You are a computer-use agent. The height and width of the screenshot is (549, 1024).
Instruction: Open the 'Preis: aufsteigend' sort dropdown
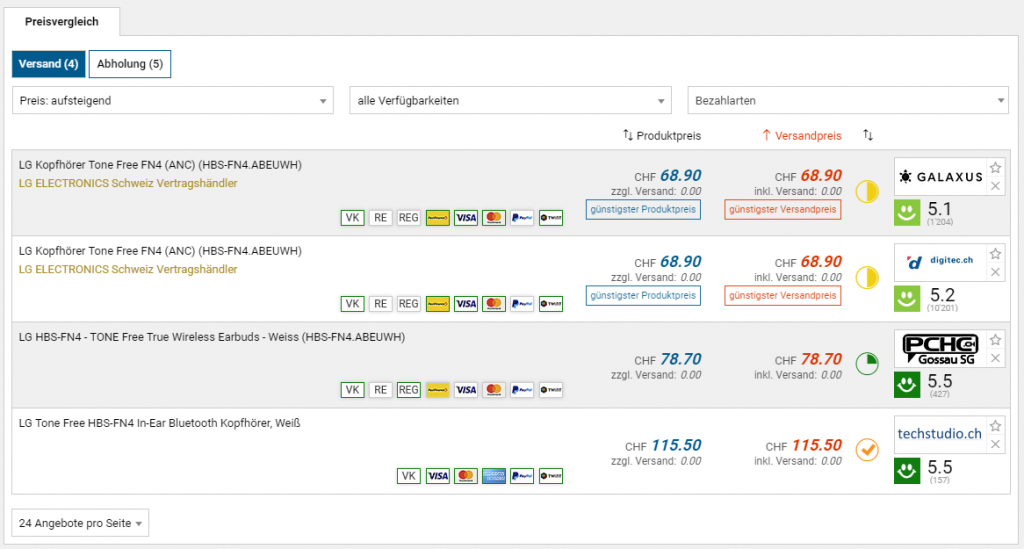click(173, 101)
